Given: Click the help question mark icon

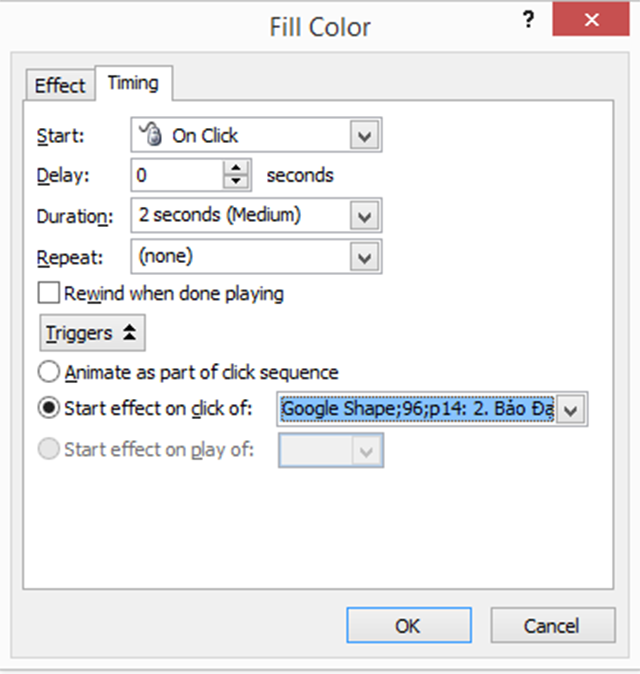Looking at the screenshot, I should click(x=528, y=20).
